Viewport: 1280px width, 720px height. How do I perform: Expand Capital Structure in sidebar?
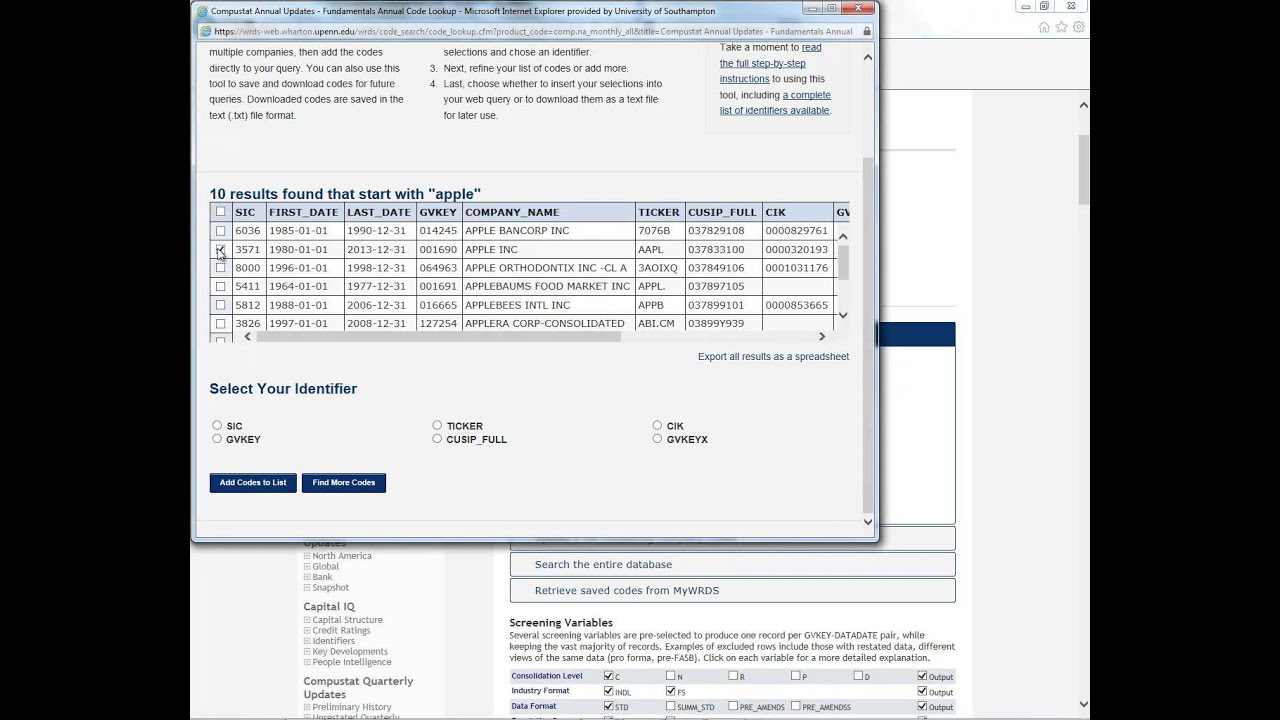pos(307,620)
